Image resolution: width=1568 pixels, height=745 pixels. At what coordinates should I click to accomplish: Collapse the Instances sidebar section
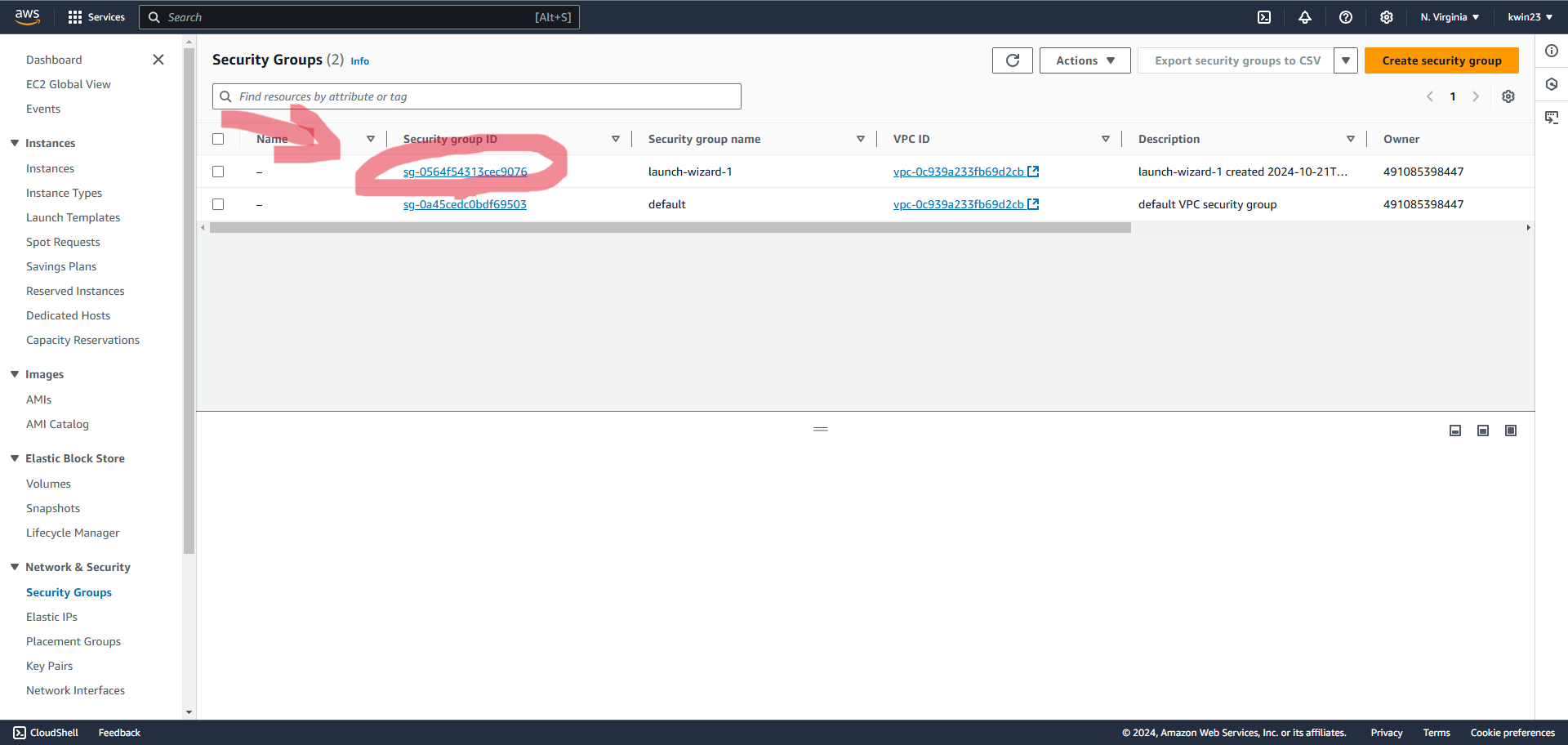point(15,143)
